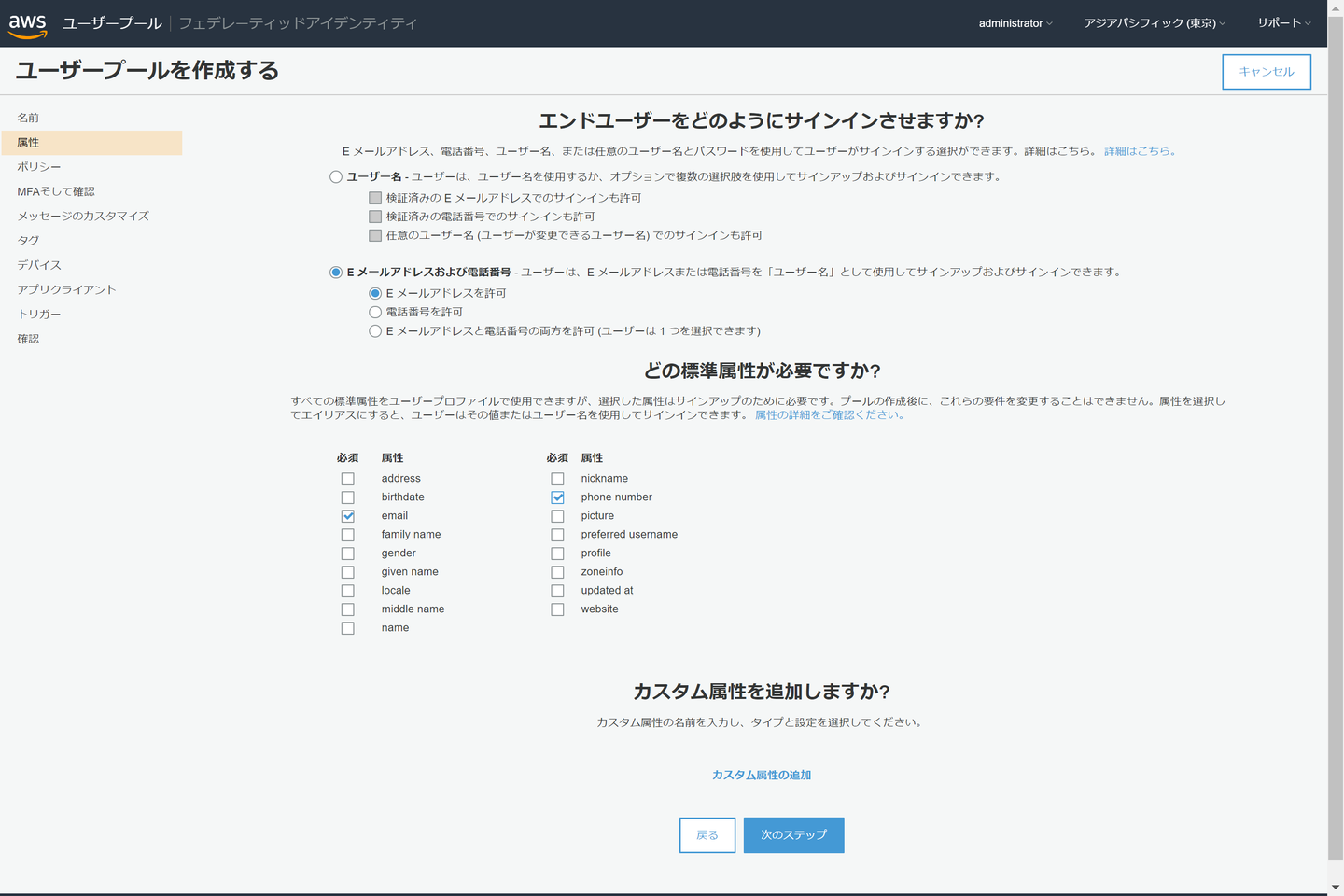The height and width of the screenshot is (896, 1344).
Task: Choose the allow both email and phone option
Action: point(375,331)
